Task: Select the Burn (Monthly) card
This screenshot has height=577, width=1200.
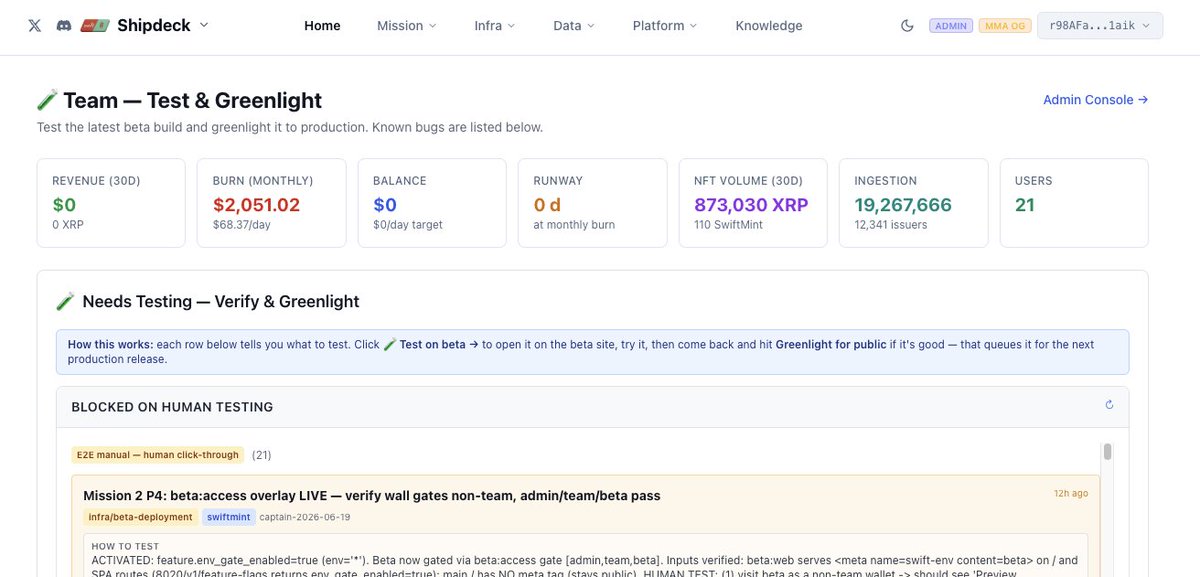Action: pos(272,203)
